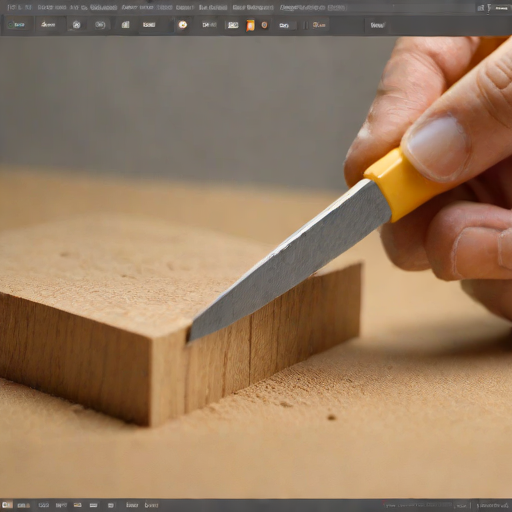512x512 pixels.
Task: Click the orange-and-white round dial icon
Action: click(x=182, y=25)
